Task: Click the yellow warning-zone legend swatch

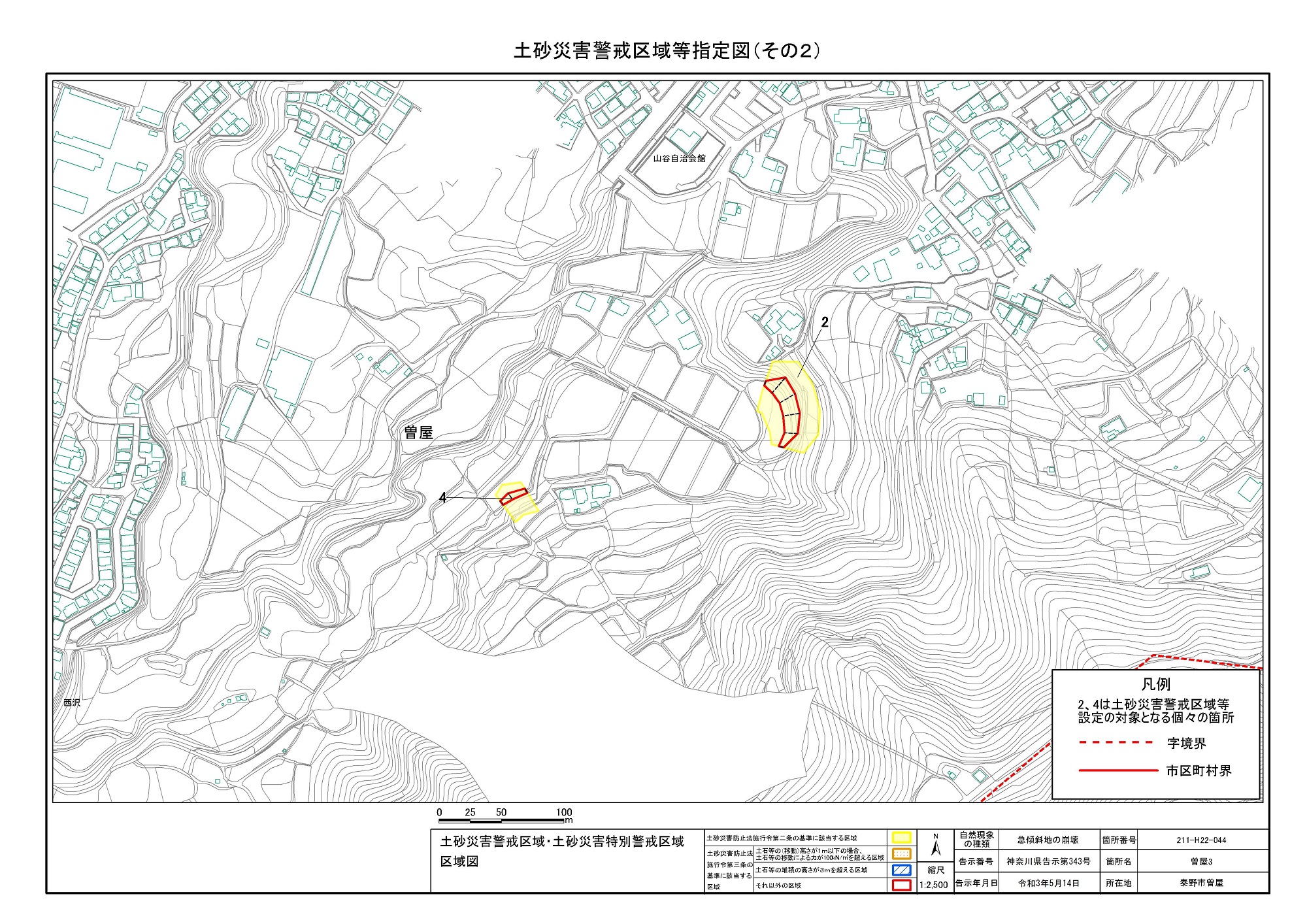Action: click(x=901, y=838)
